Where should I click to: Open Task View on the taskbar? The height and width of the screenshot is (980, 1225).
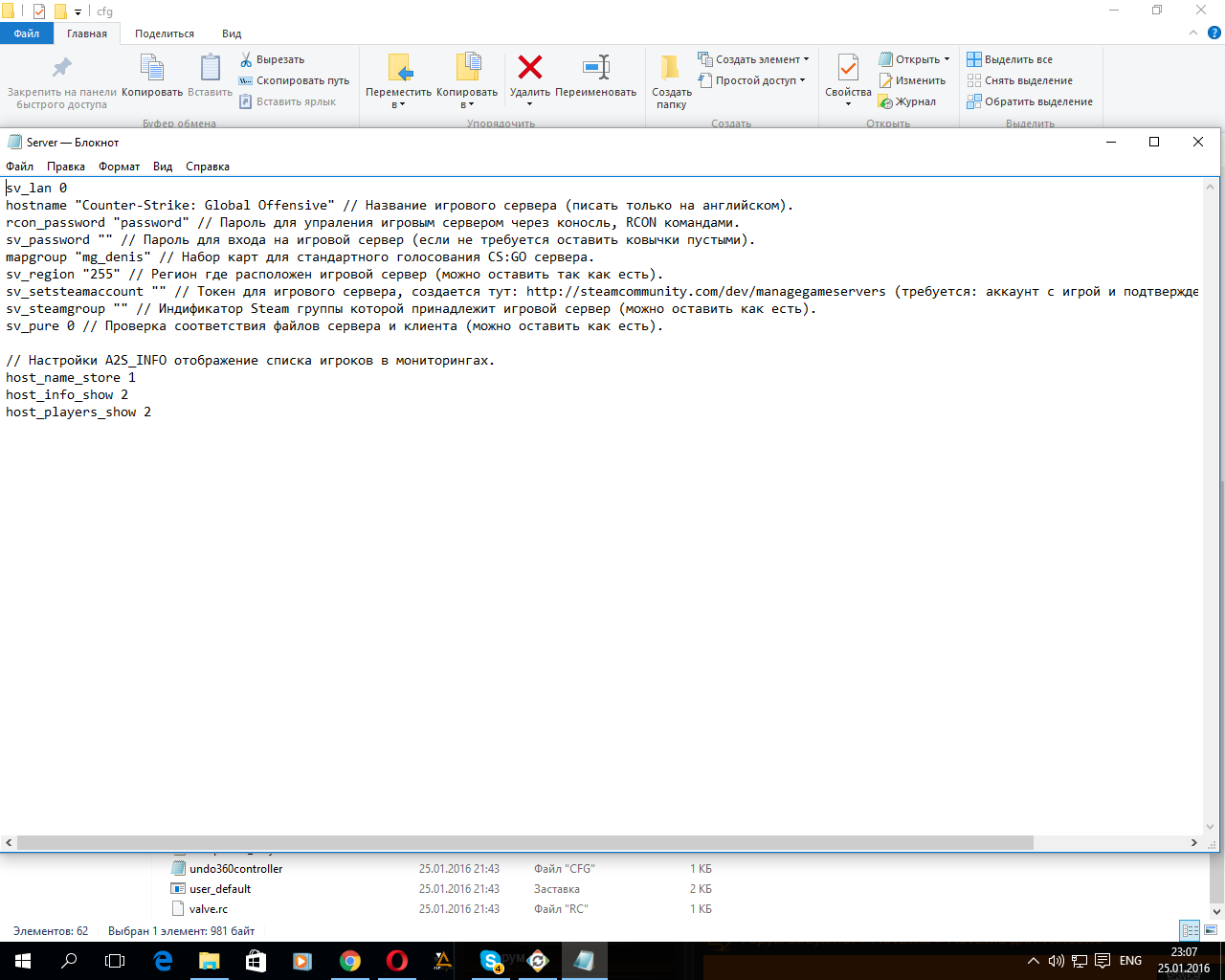(115, 961)
